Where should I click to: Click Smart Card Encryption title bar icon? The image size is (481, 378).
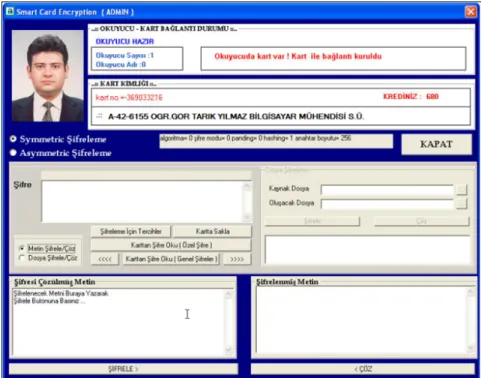(10, 12)
